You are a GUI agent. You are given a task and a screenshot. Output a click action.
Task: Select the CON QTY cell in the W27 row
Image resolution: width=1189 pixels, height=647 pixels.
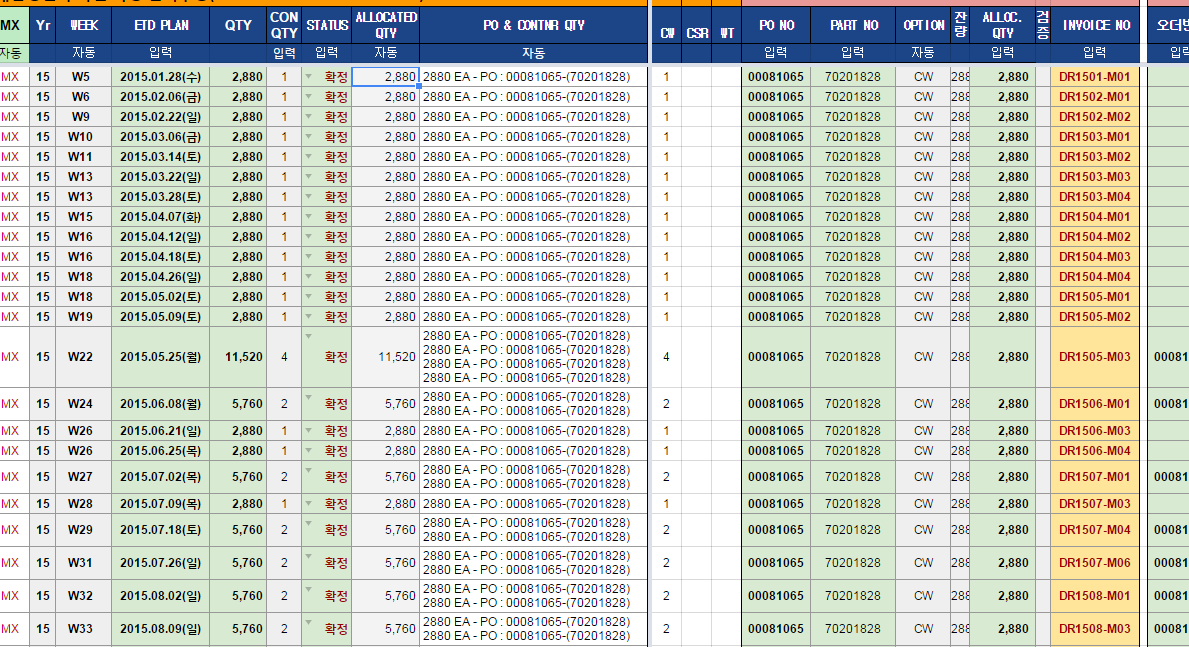pos(284,477)
